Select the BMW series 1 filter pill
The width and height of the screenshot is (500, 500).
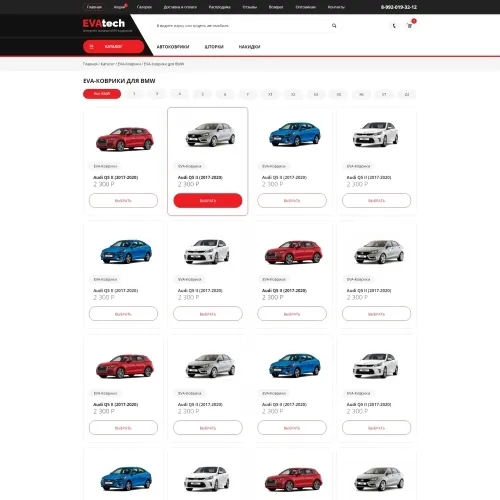[x=134, y=94]
